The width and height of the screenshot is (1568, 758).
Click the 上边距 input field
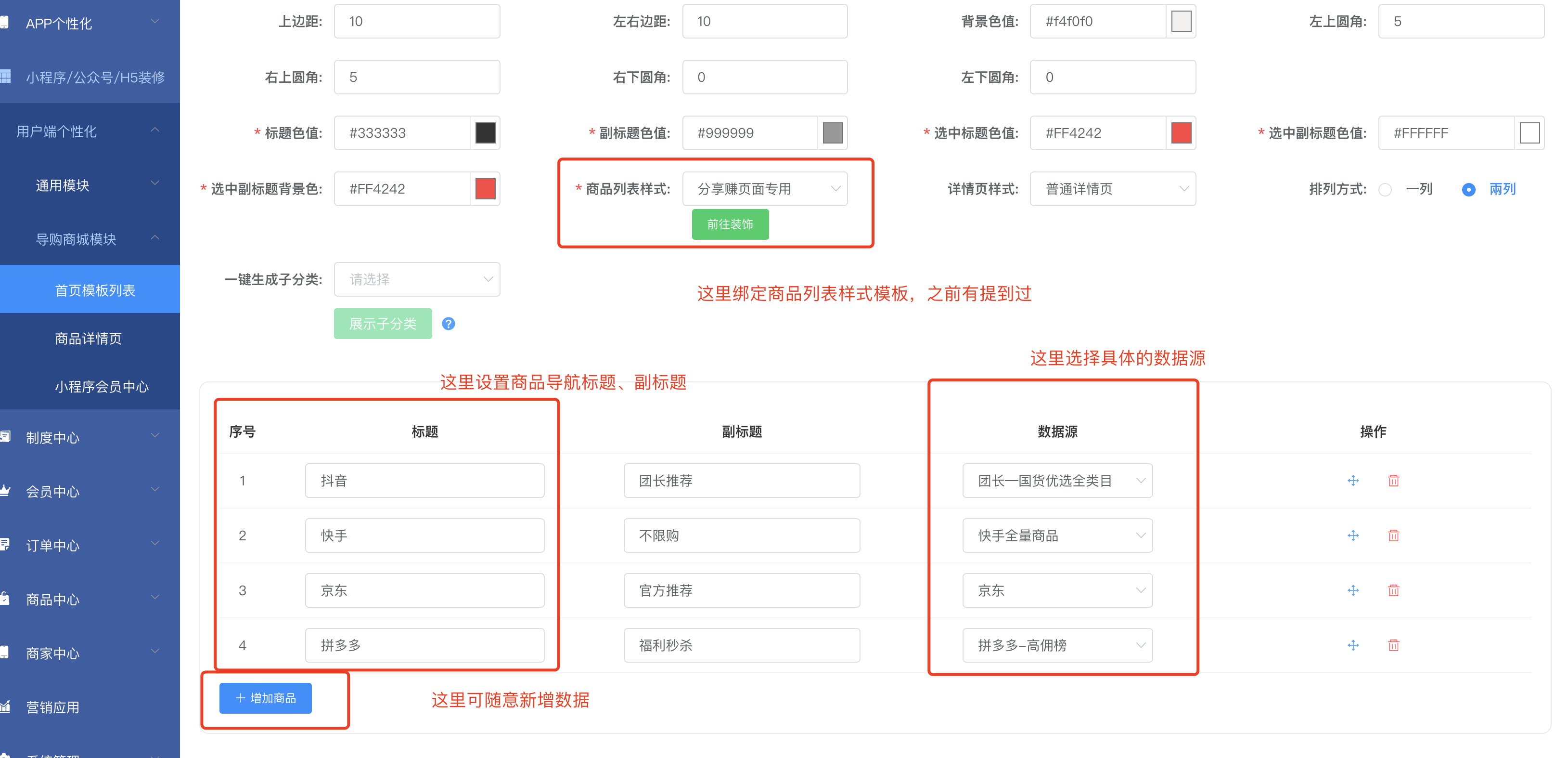417,21
